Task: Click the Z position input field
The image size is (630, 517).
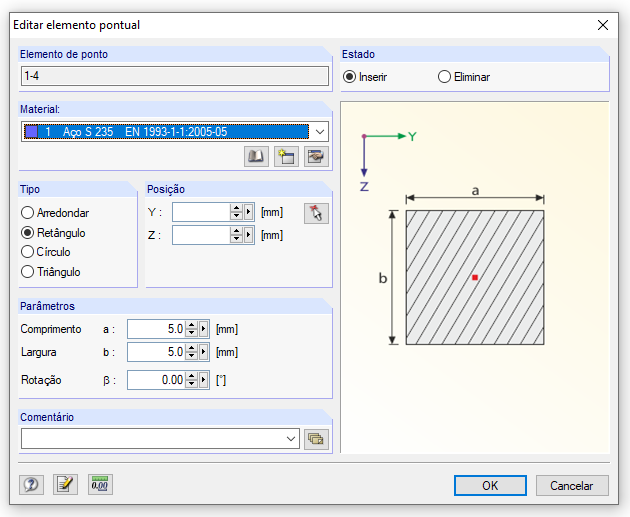Action: pos(201,235)
